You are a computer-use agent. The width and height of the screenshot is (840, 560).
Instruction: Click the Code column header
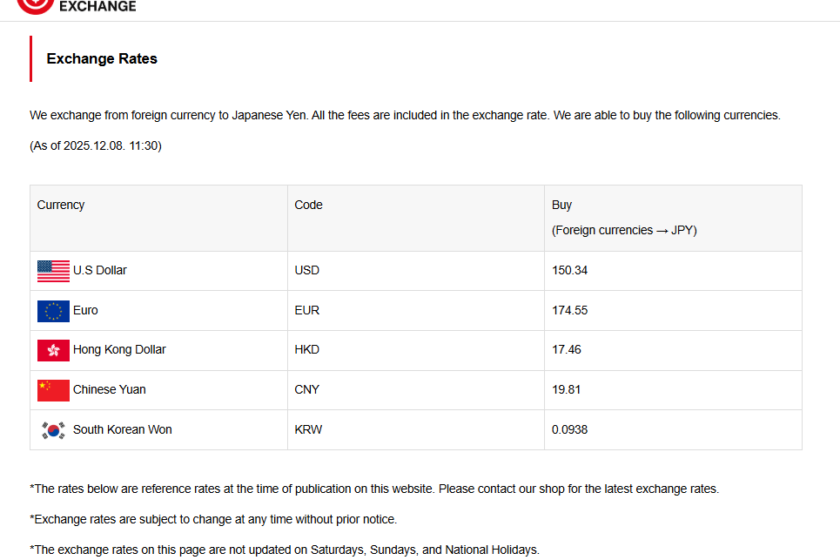[x=308, y=205]
